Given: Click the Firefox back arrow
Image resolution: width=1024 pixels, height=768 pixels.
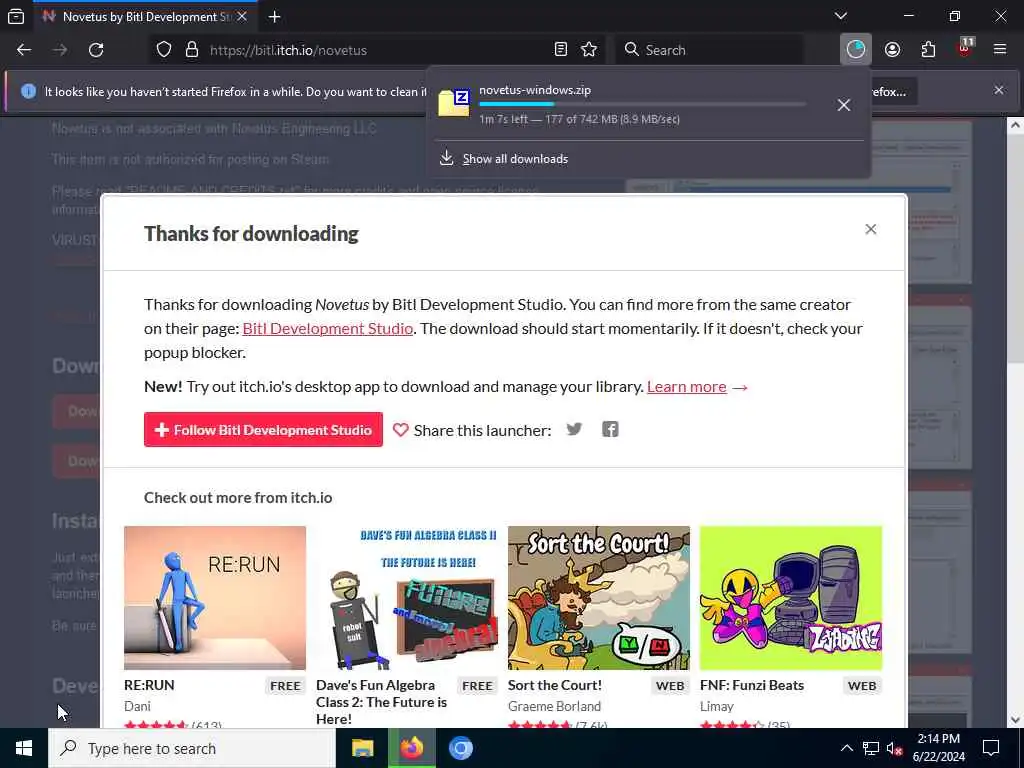Looking at the screenshot, I should [x=24, y=50].
